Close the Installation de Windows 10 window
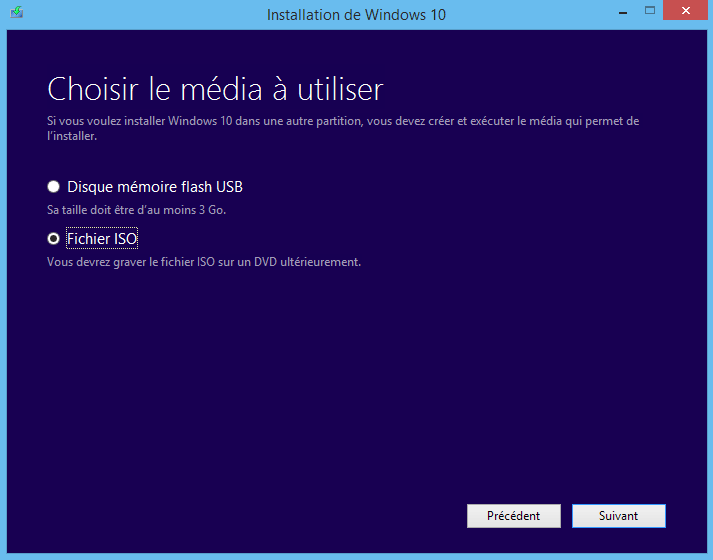This screenshot has width=713, height=560. pyautogui.click(x=686, y=10)
